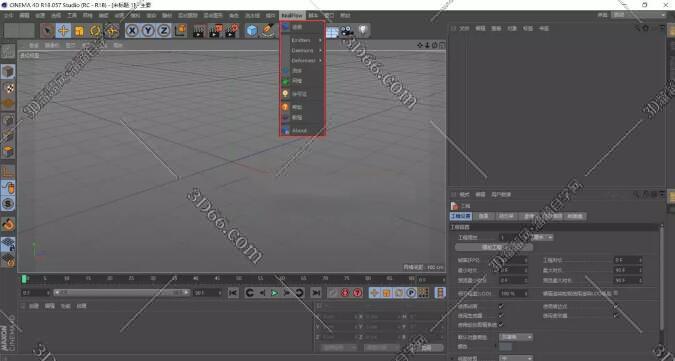
Task: Click the project scale button
Action: pos(494,247)
